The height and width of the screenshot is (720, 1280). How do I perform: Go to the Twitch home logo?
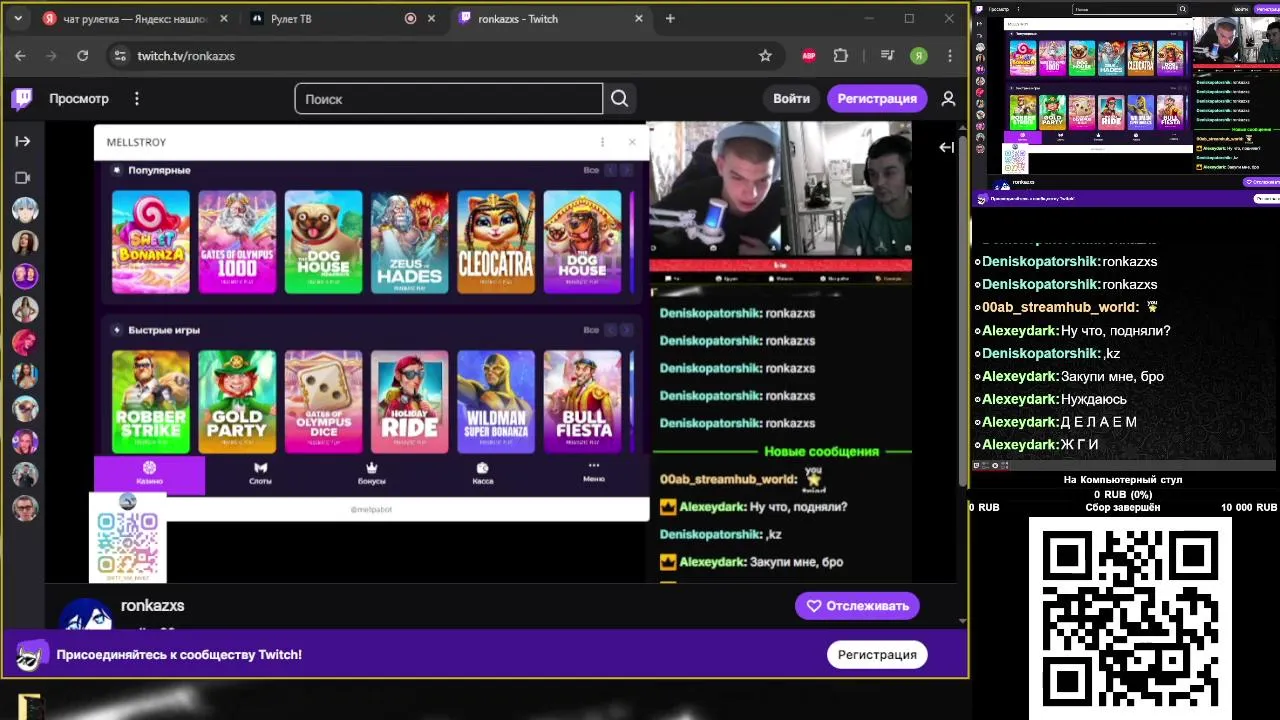point(22,98)
